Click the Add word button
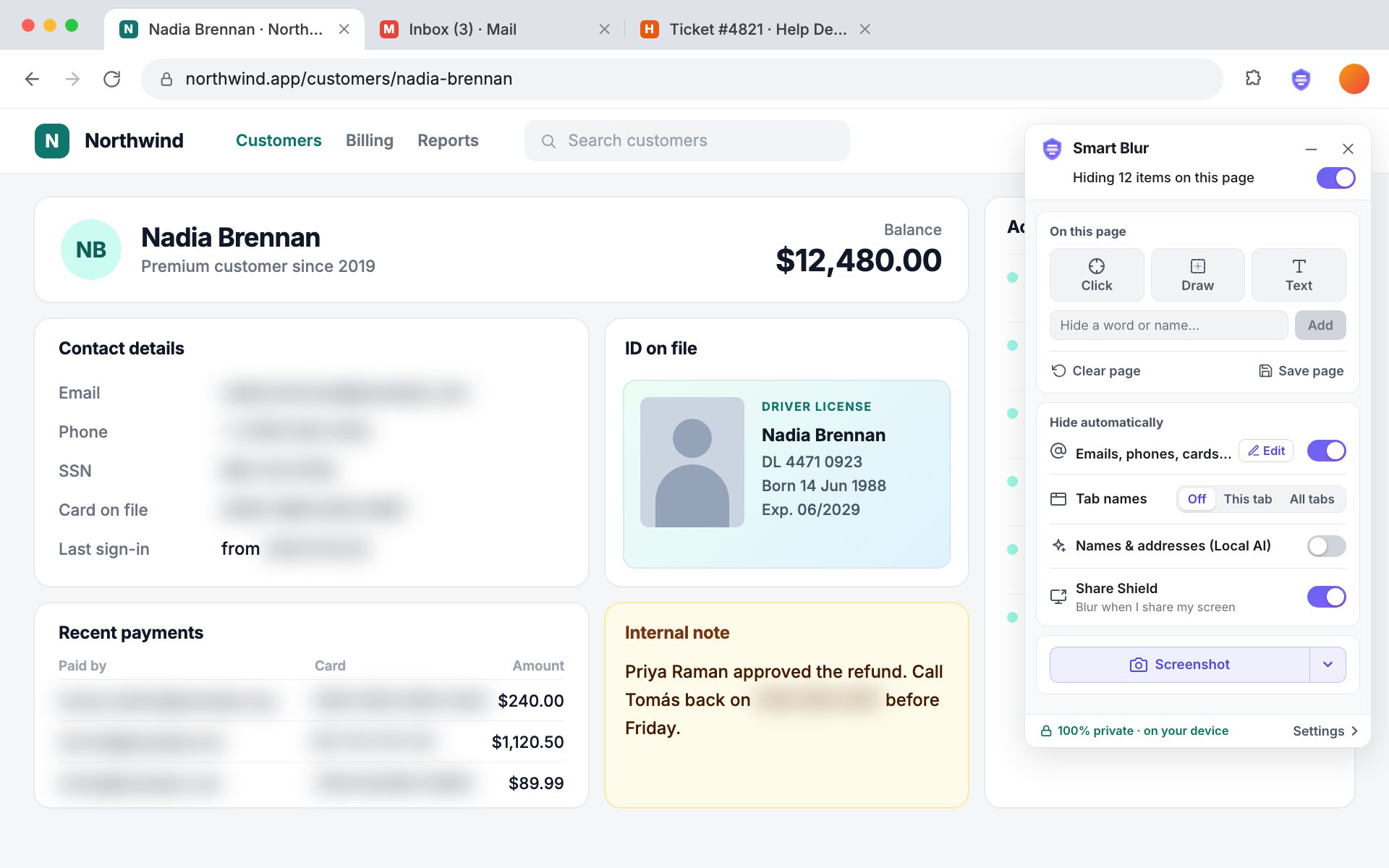 pos(1320,325)
